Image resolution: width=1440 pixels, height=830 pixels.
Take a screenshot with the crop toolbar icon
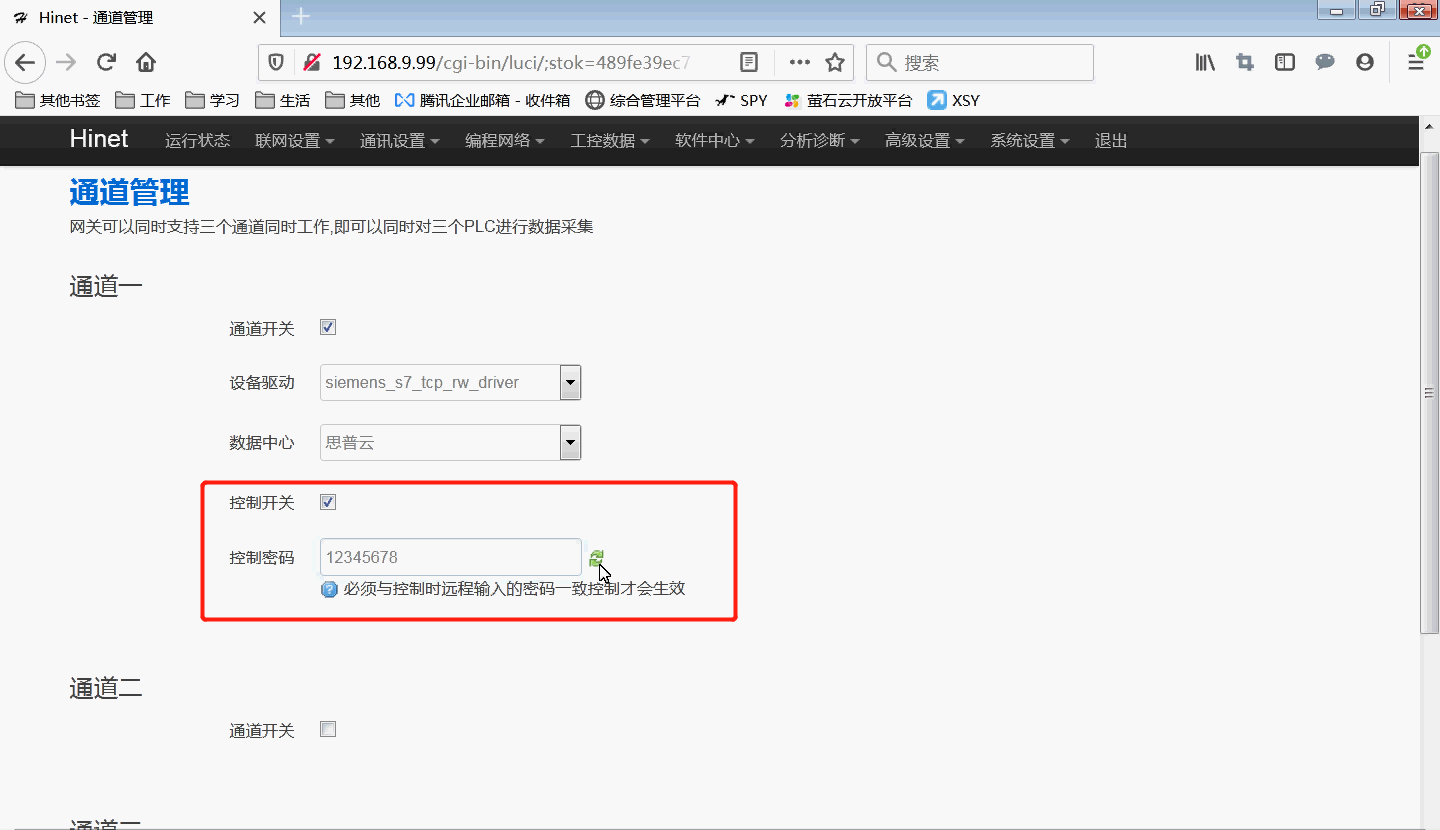point(1244,62)
